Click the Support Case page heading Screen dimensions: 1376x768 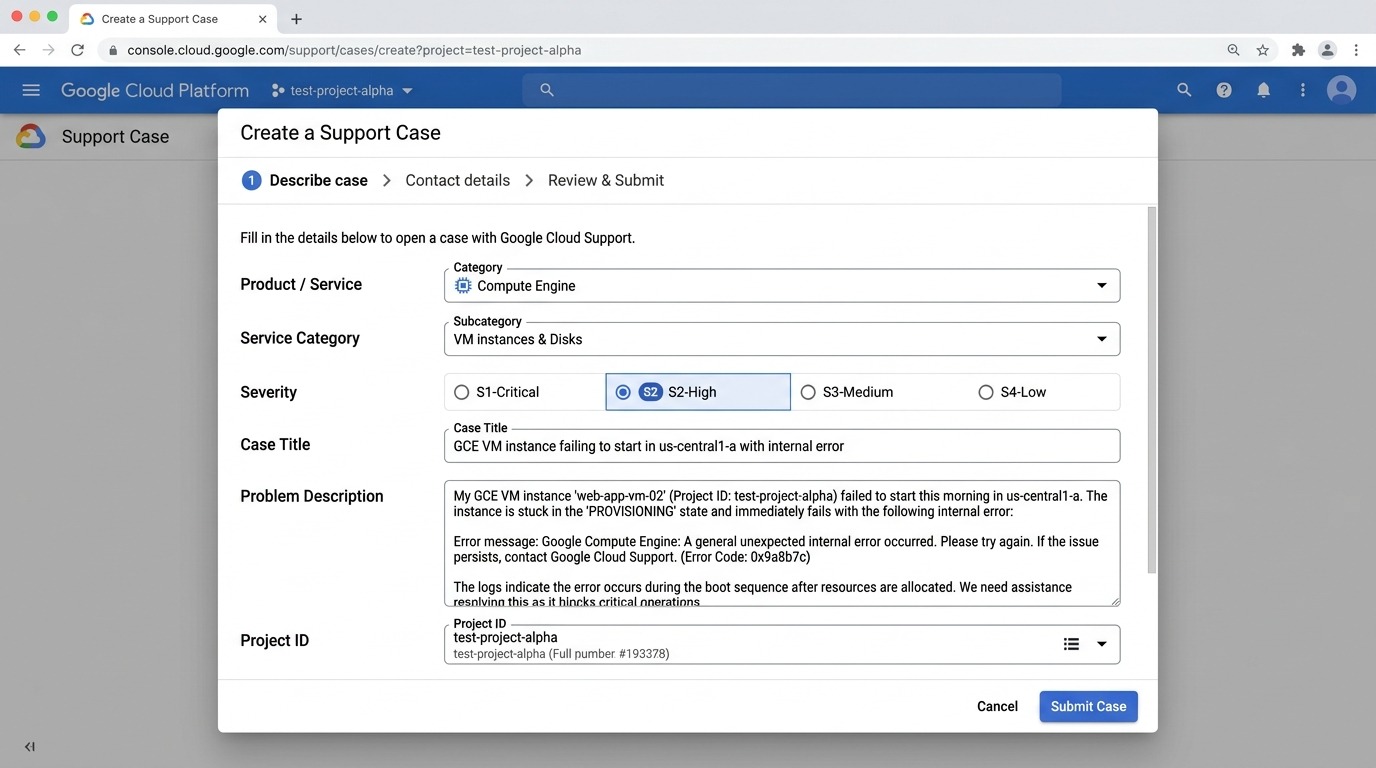[x=115, y=137]
